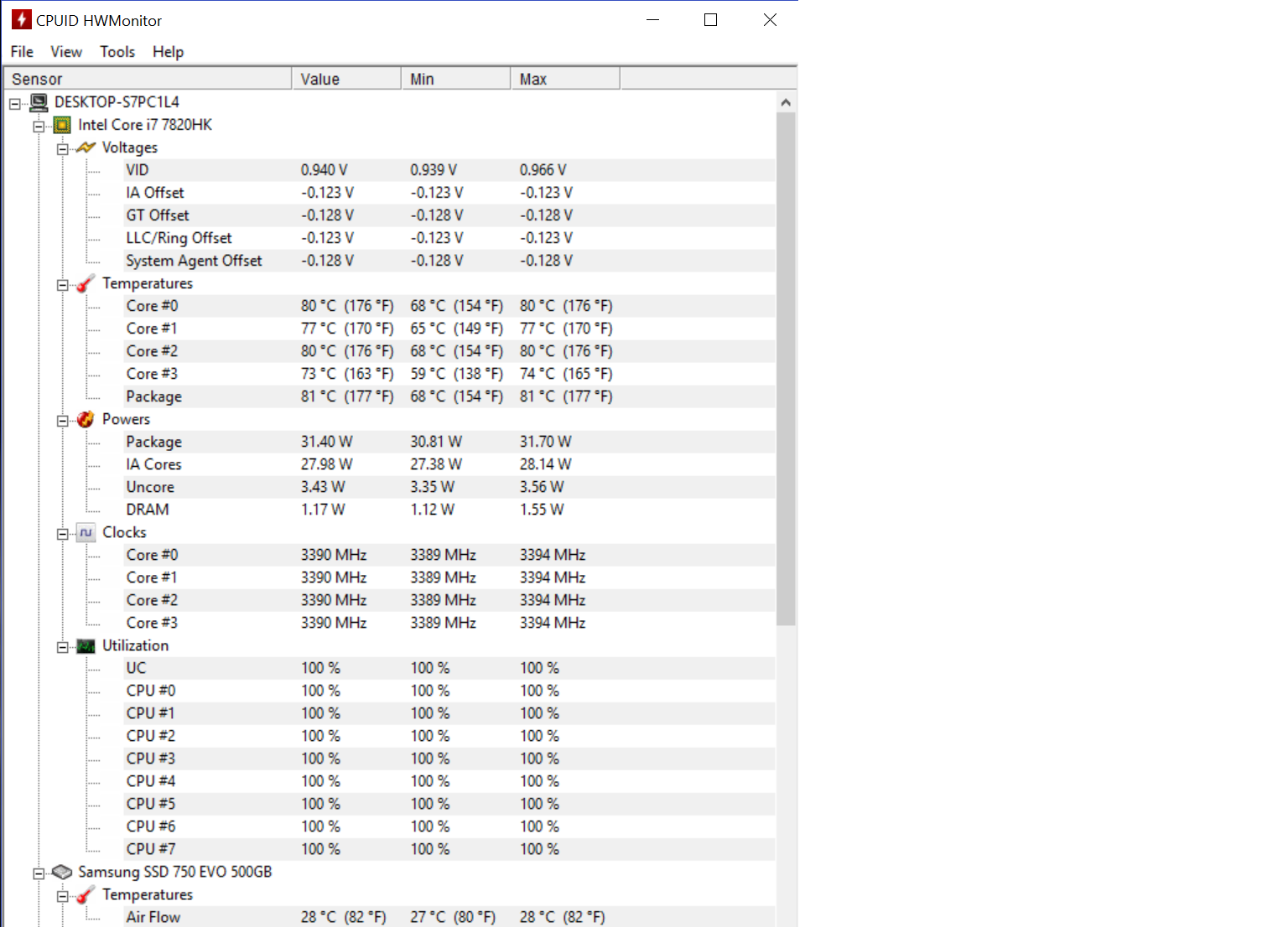This screenshot has width=1288, height=927.
Task: Click the Clocks waveform icon
Action: click(x=86, y=533)
